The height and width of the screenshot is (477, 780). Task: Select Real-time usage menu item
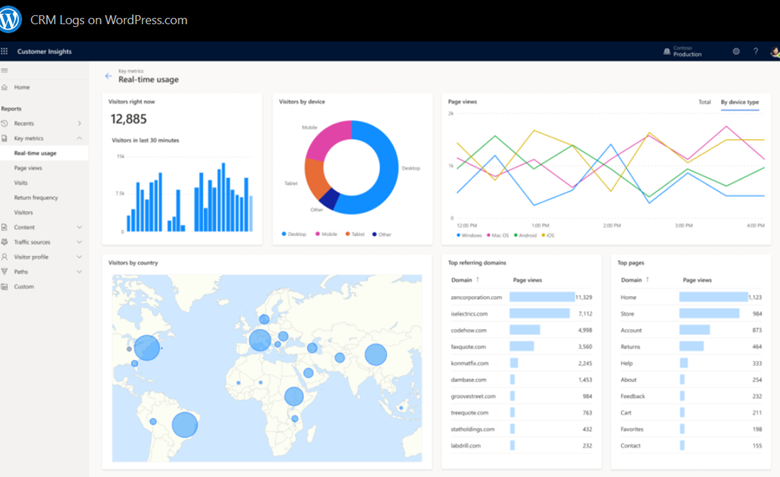tap(44, 153)
